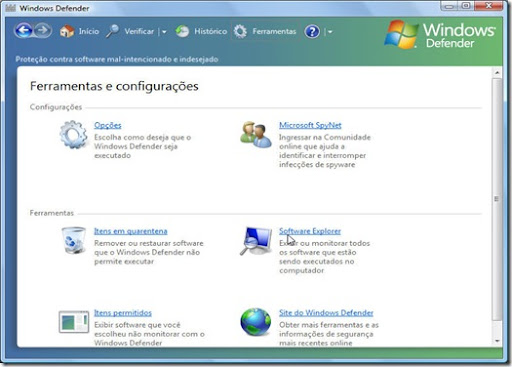Click the vertical scrollbar thumb
The height and width of the screenshot is (367, 512).
point(497,199)
